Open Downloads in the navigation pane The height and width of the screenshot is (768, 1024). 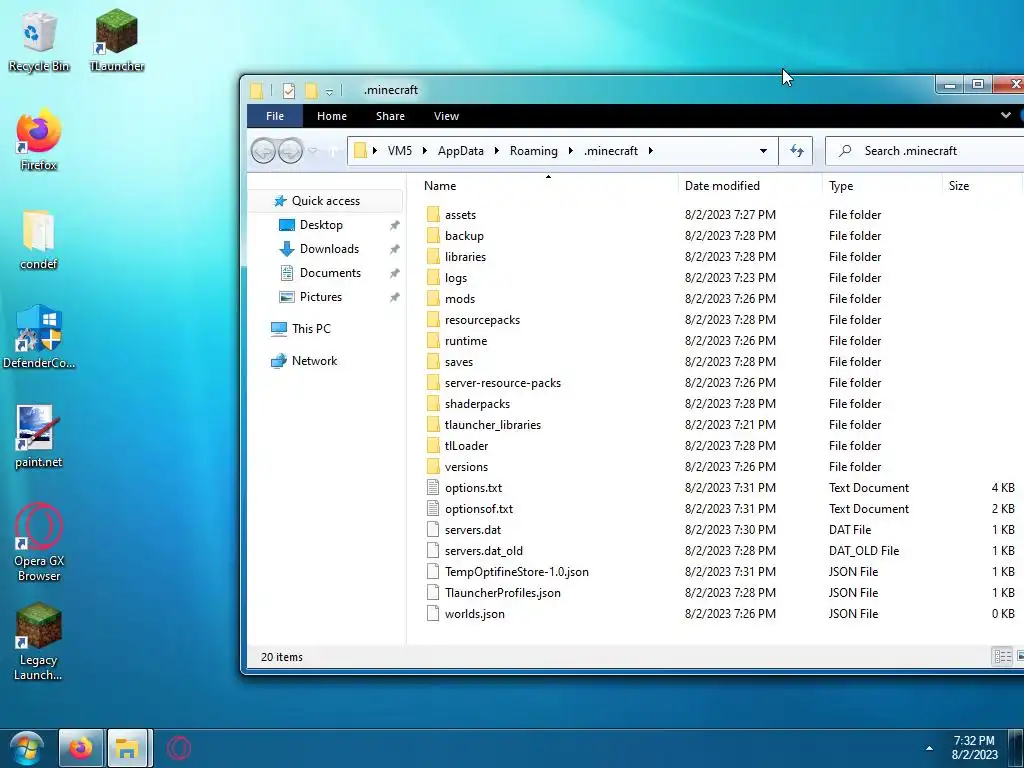click(329, 249)
